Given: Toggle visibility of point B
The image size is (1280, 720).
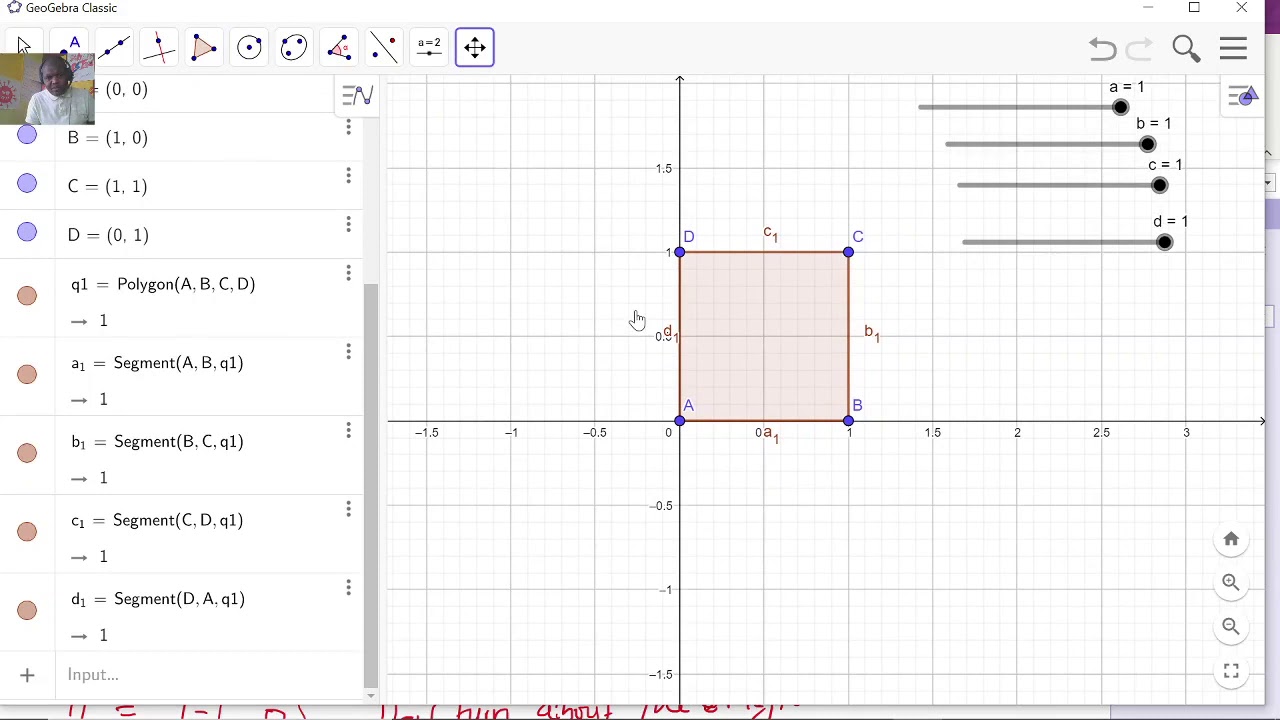Looking at the screenshot, I should (x=27, y=135).
